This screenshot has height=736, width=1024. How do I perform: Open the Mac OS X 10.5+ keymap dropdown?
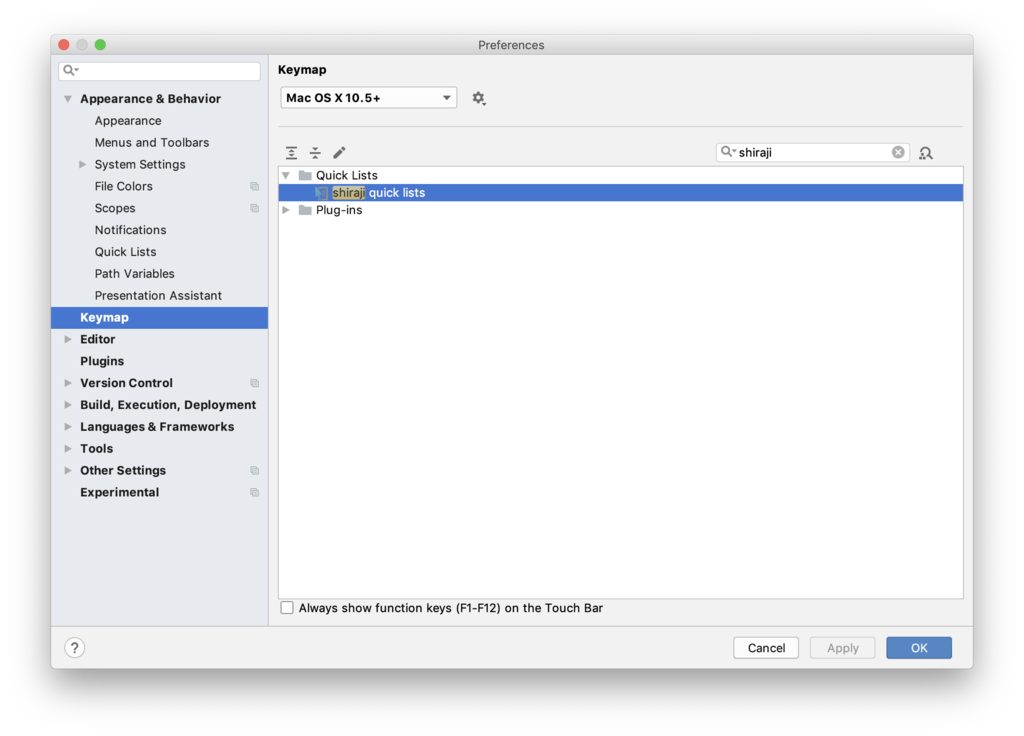click(x=368, y=98)
